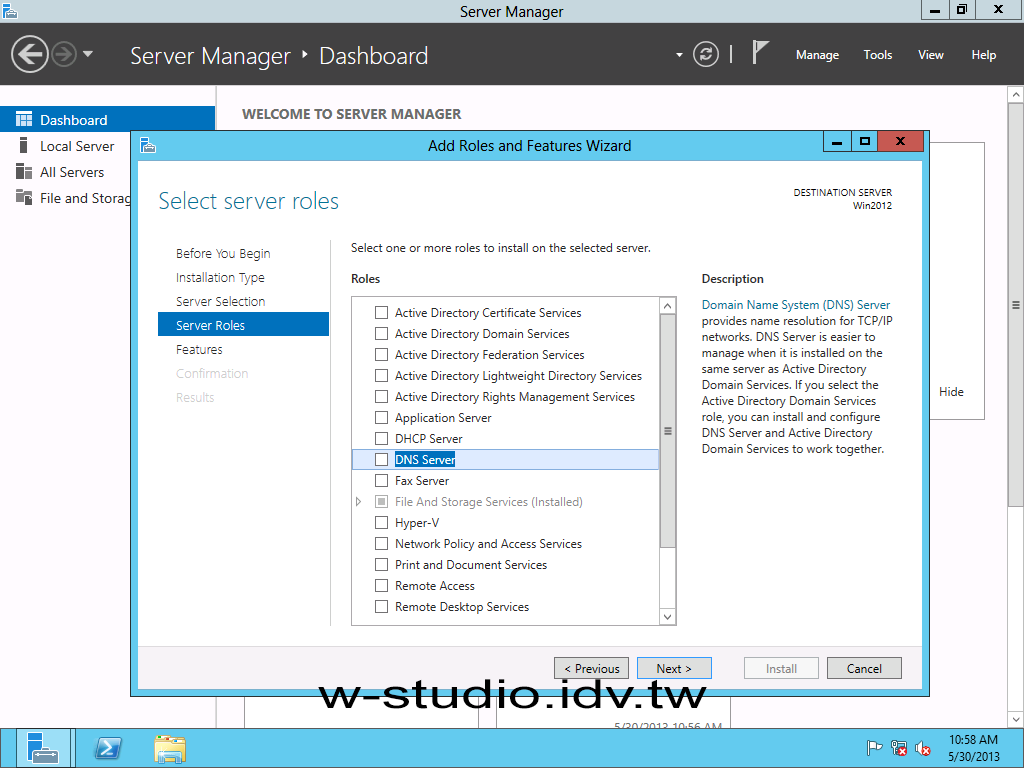Check the Remote Access role

[x=381, y=585]
